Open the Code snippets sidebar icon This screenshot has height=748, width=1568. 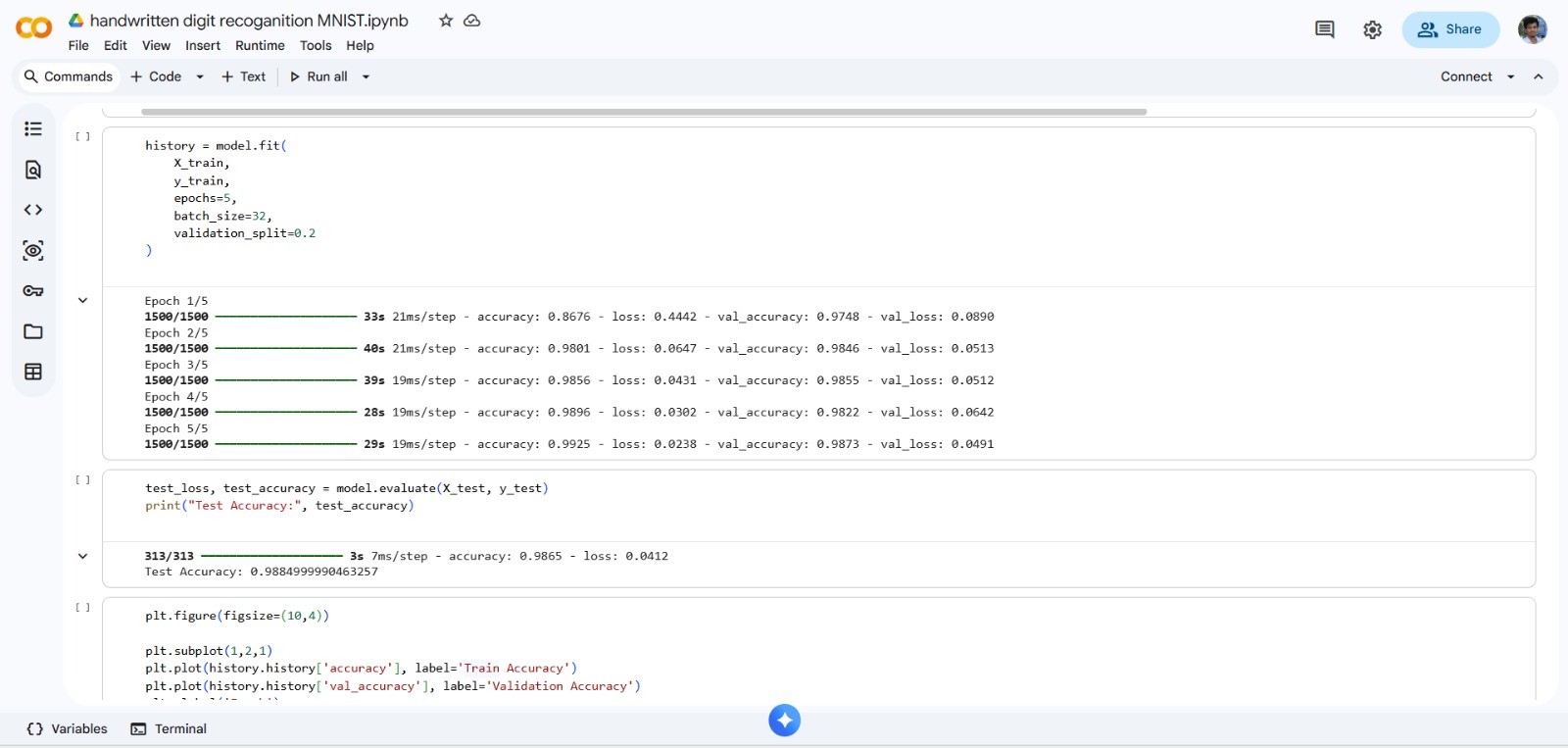[33, 210]
